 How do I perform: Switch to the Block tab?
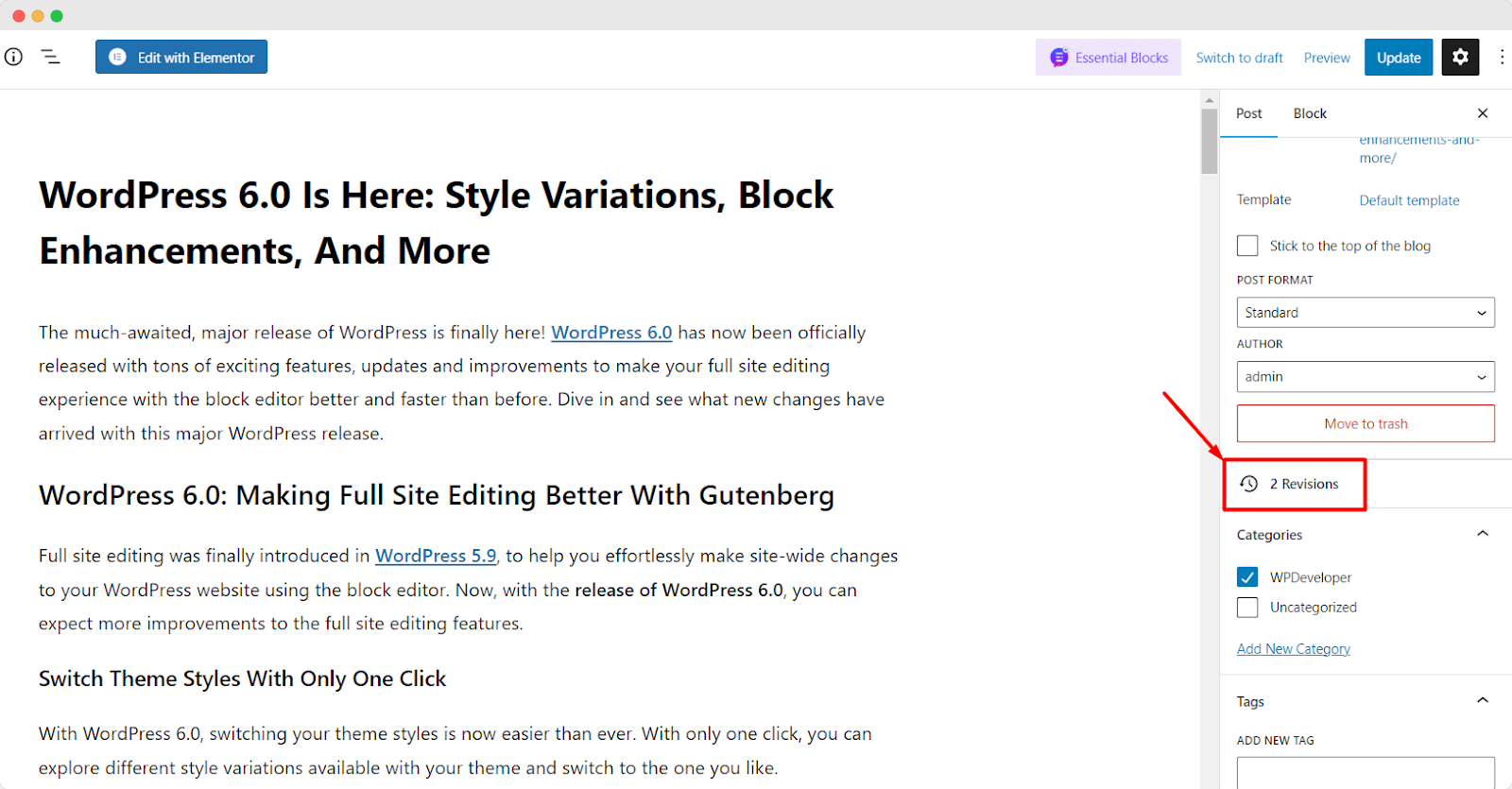(x=1309, y=112)
